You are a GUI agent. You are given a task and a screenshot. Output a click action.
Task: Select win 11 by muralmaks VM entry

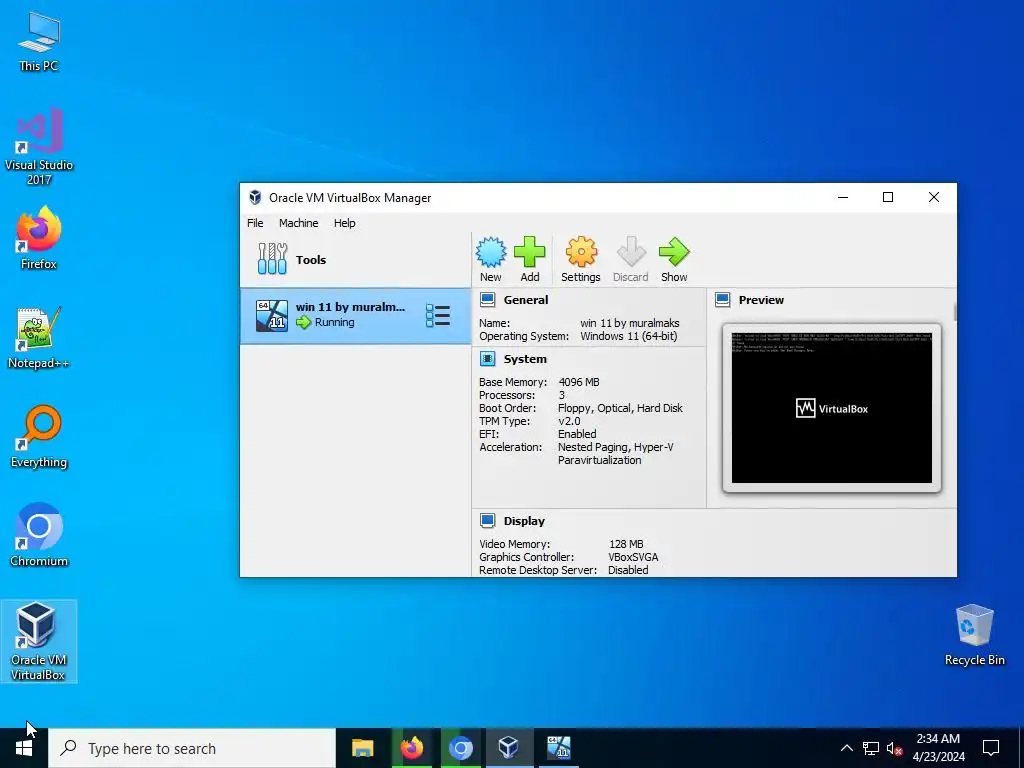(x=355, y=316)
